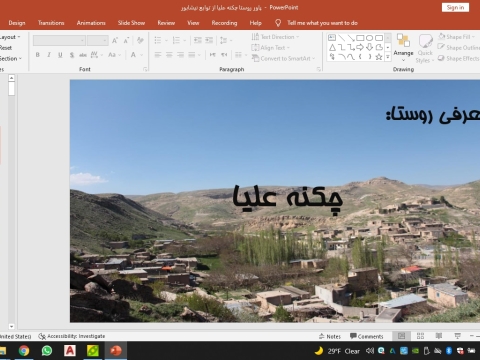Viewport: 480px width, 360px height.
Task: Decrease font size
Action: coord(126,41)
